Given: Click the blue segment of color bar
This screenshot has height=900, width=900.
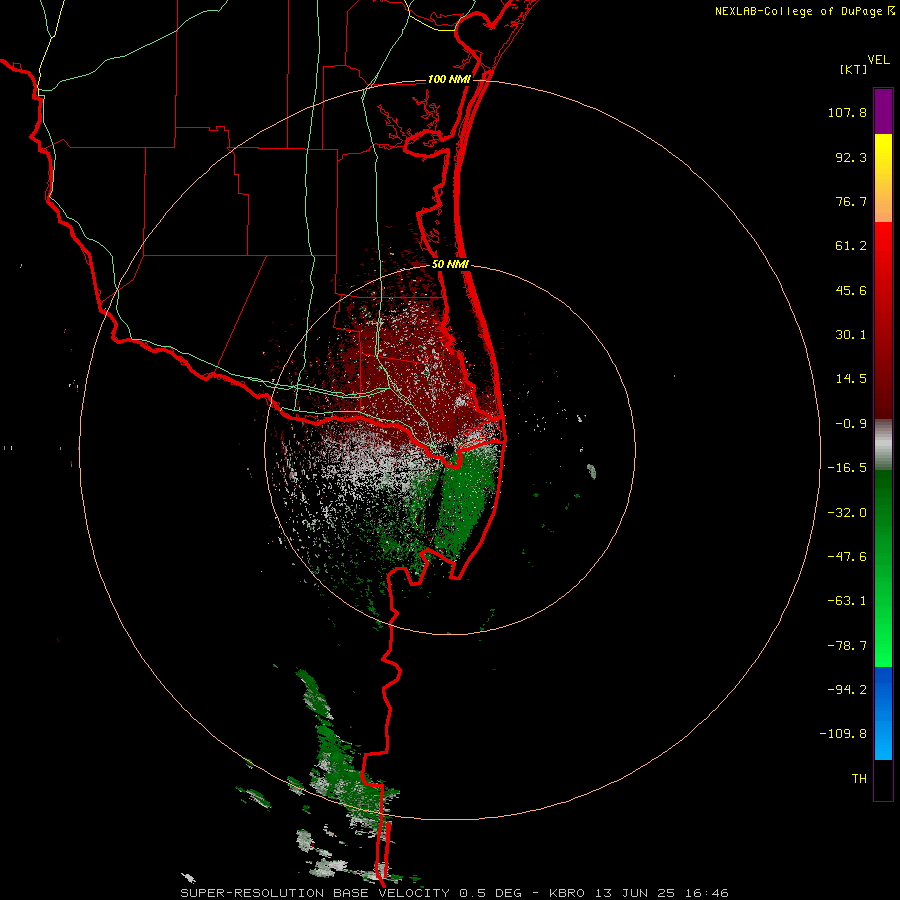Looking at the screenshot, I should 883,713.
